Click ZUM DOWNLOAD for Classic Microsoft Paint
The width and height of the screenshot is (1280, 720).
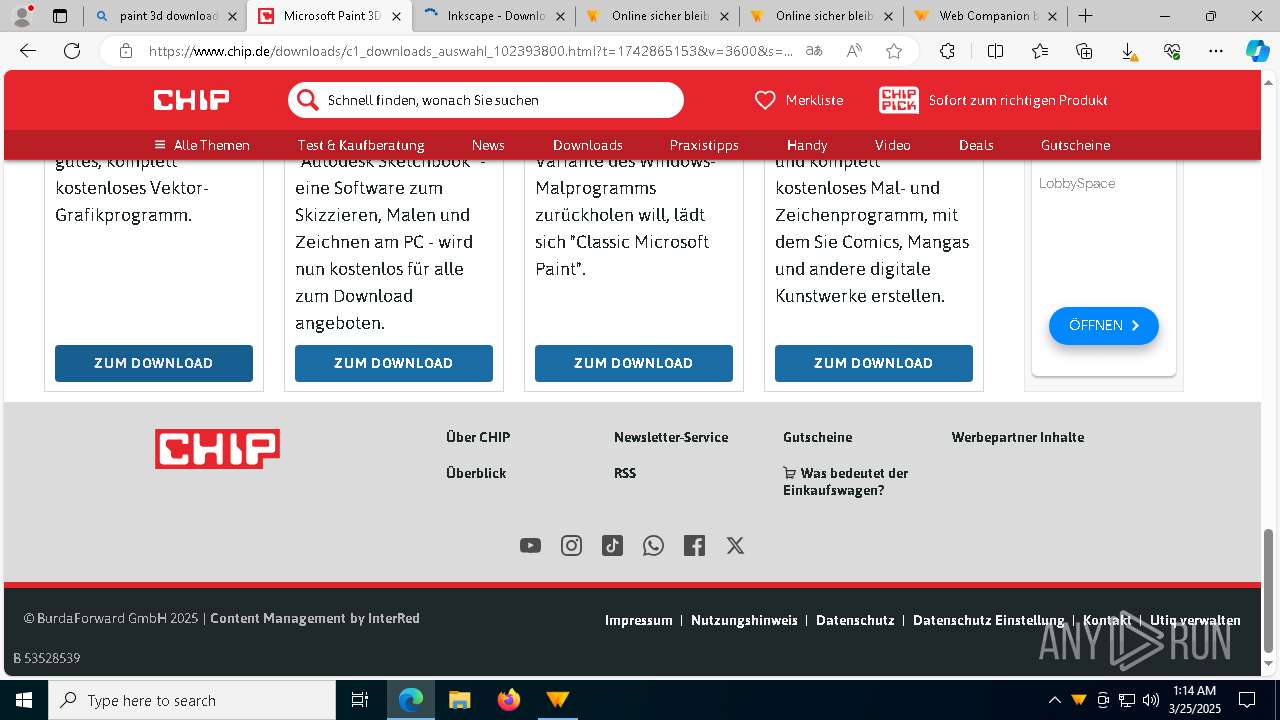click(x=634, y=363)
